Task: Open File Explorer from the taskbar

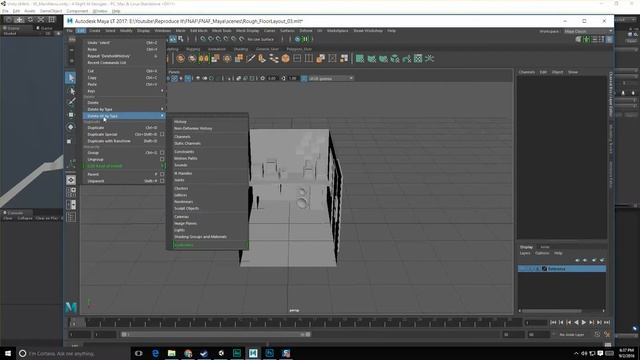Action: click(171, 353)
